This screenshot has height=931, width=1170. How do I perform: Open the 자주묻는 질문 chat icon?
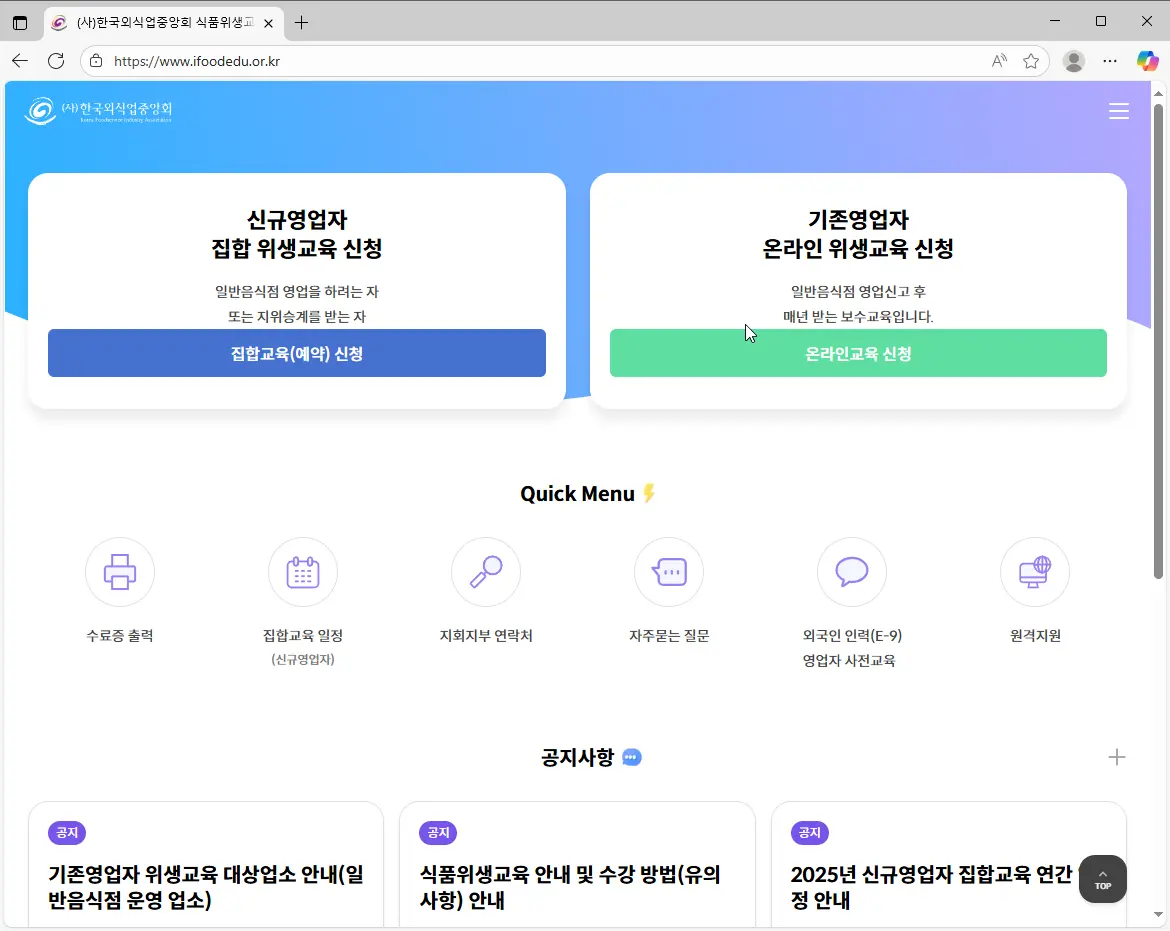pos(668,571)
